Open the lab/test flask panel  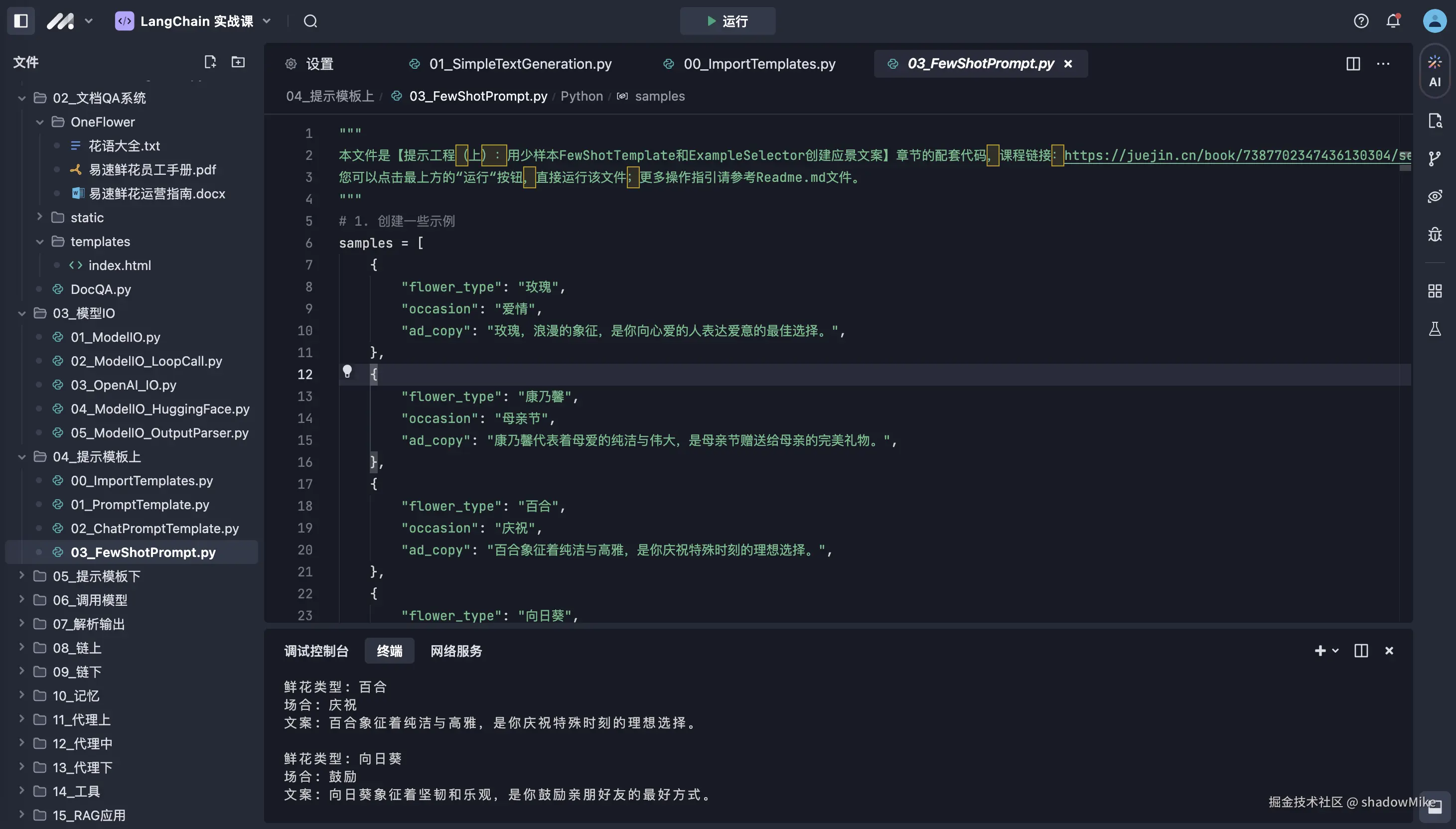click(1436, 328)
